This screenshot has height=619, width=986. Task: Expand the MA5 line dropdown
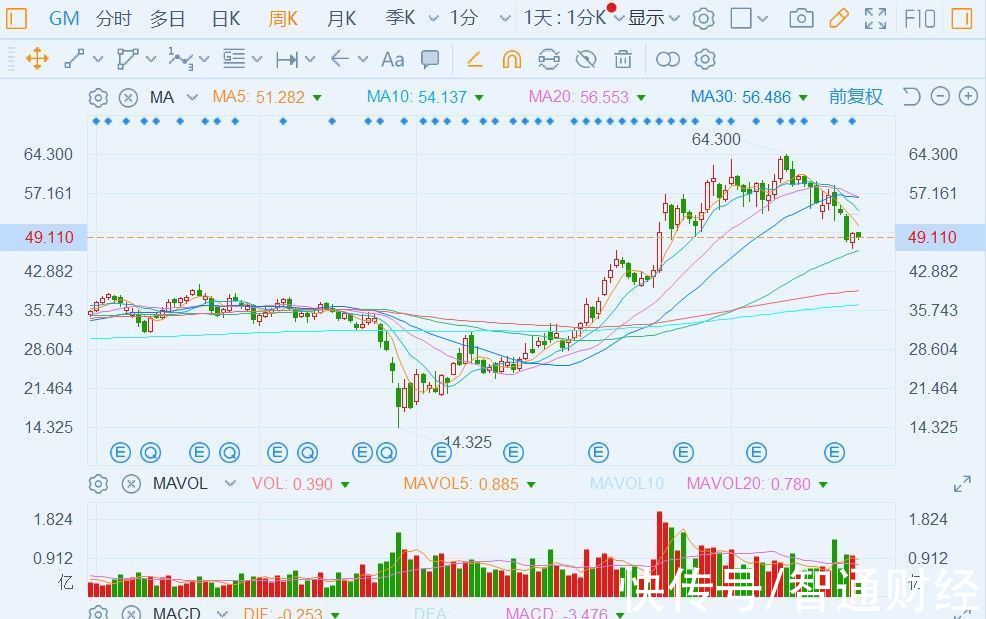coord(317,98)
